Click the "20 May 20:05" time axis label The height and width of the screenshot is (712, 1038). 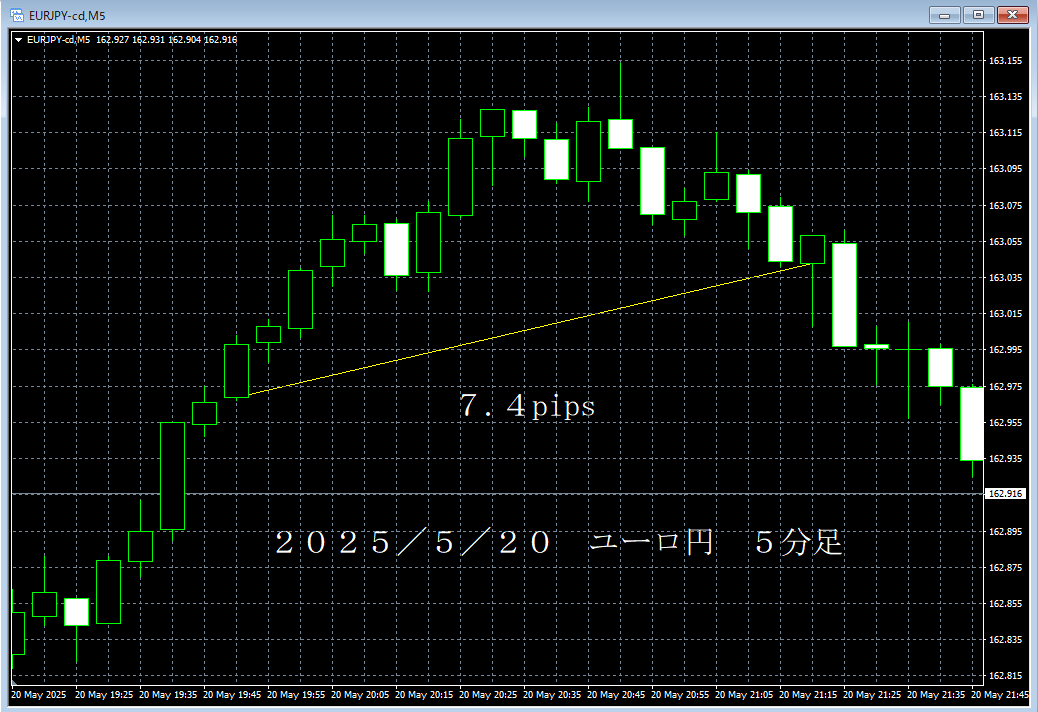[360, 695]
